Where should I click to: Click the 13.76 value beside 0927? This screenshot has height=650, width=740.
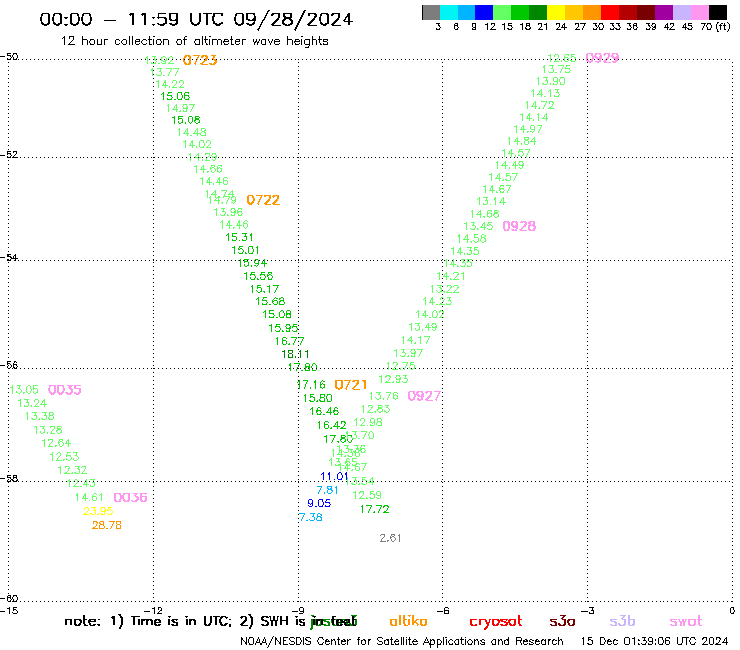(x=384, y=396)
